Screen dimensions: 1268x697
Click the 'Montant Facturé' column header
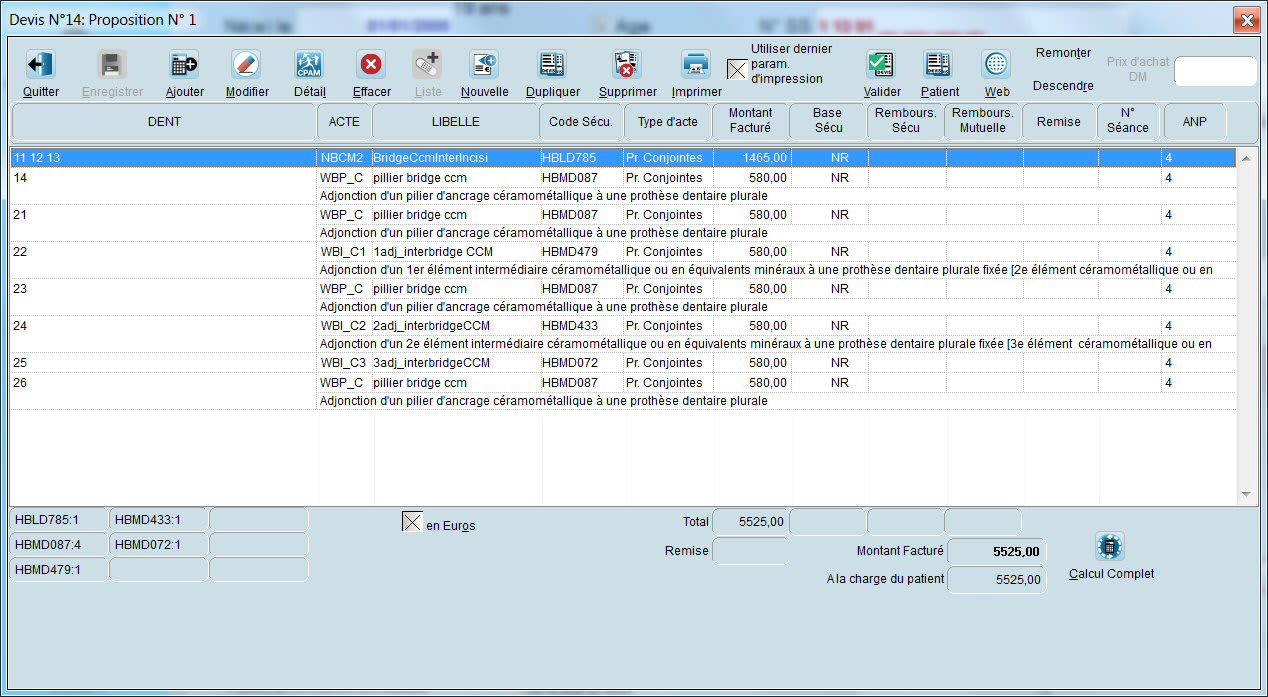coord(750,121)
